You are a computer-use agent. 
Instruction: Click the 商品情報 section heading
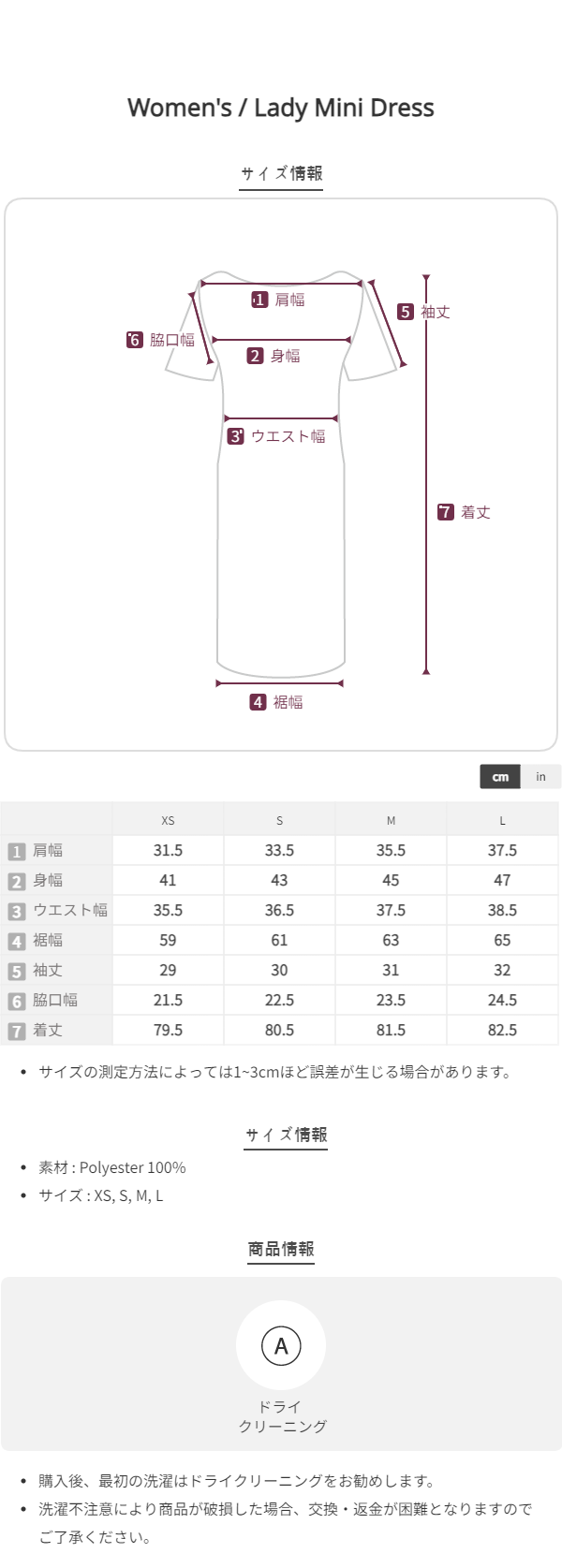[281, 1249]
